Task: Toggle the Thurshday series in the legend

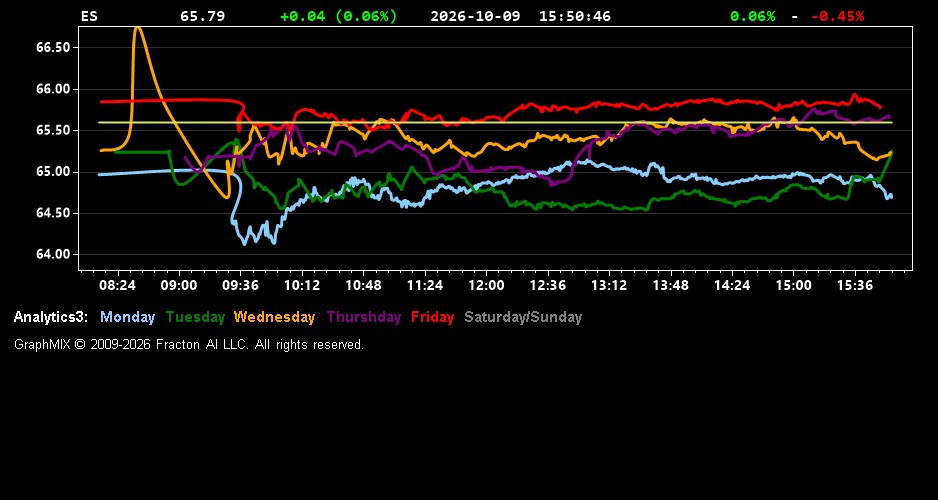Action: click(x=364, y=318)
